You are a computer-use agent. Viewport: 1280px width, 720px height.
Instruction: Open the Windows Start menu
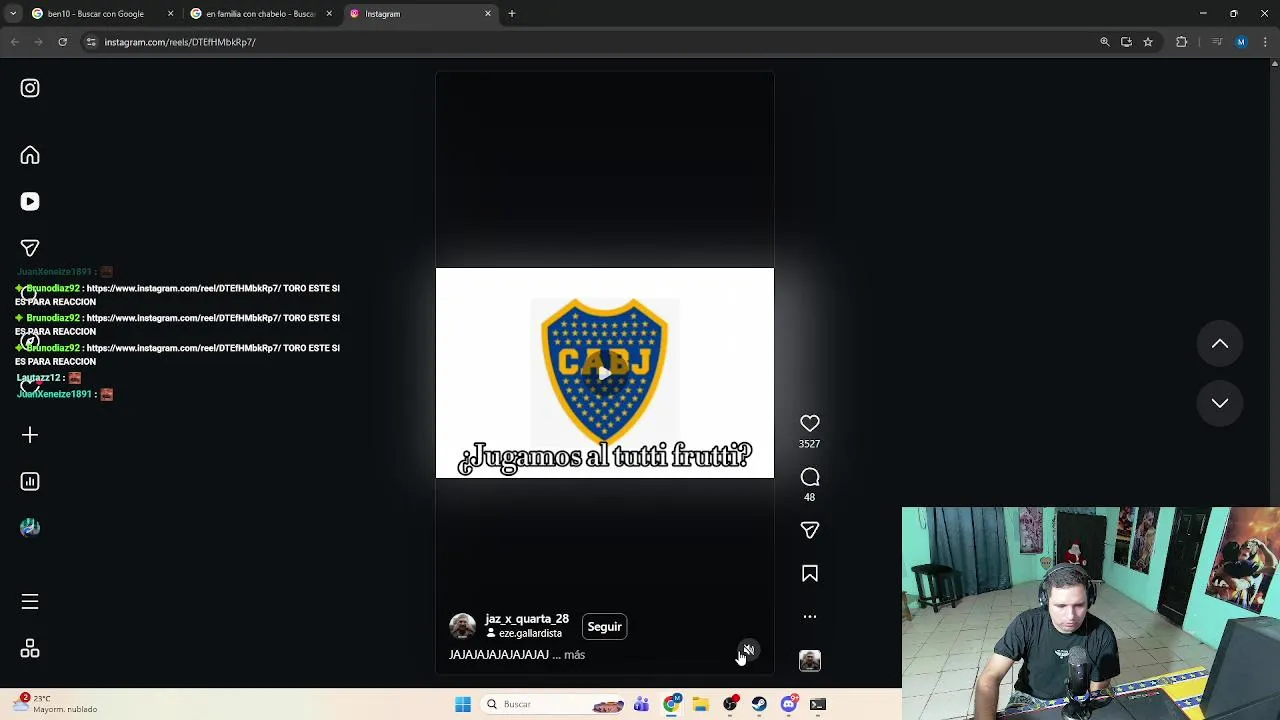click(463, 705)
